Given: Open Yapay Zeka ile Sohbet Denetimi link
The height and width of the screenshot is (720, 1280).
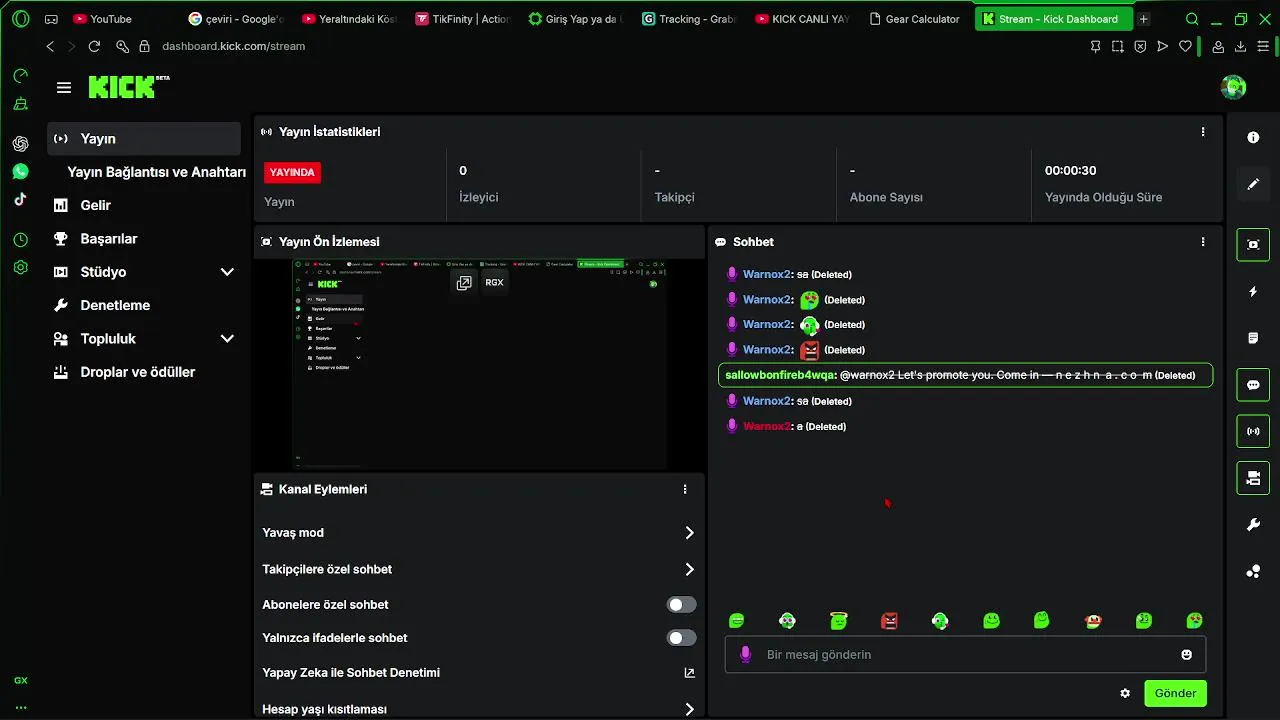Looking at the screenshot, I should (689, 673).
